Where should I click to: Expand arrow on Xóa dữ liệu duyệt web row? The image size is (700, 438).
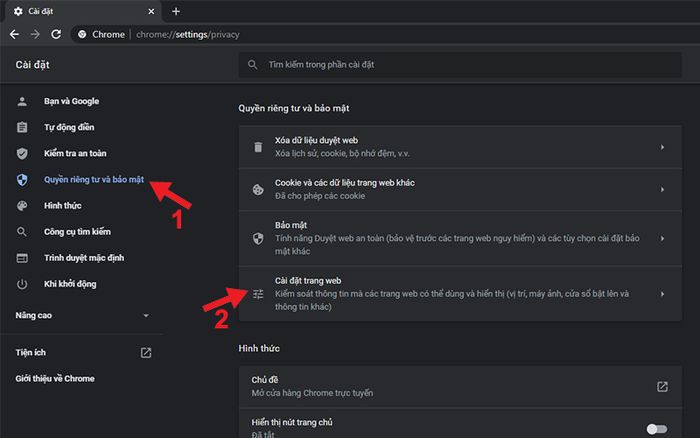point(662,147)
